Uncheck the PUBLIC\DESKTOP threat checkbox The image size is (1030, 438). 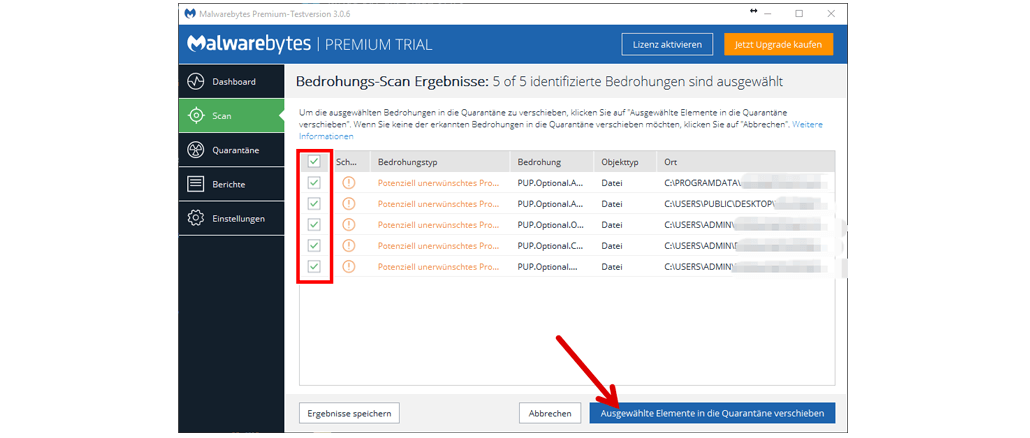[314, 204]
